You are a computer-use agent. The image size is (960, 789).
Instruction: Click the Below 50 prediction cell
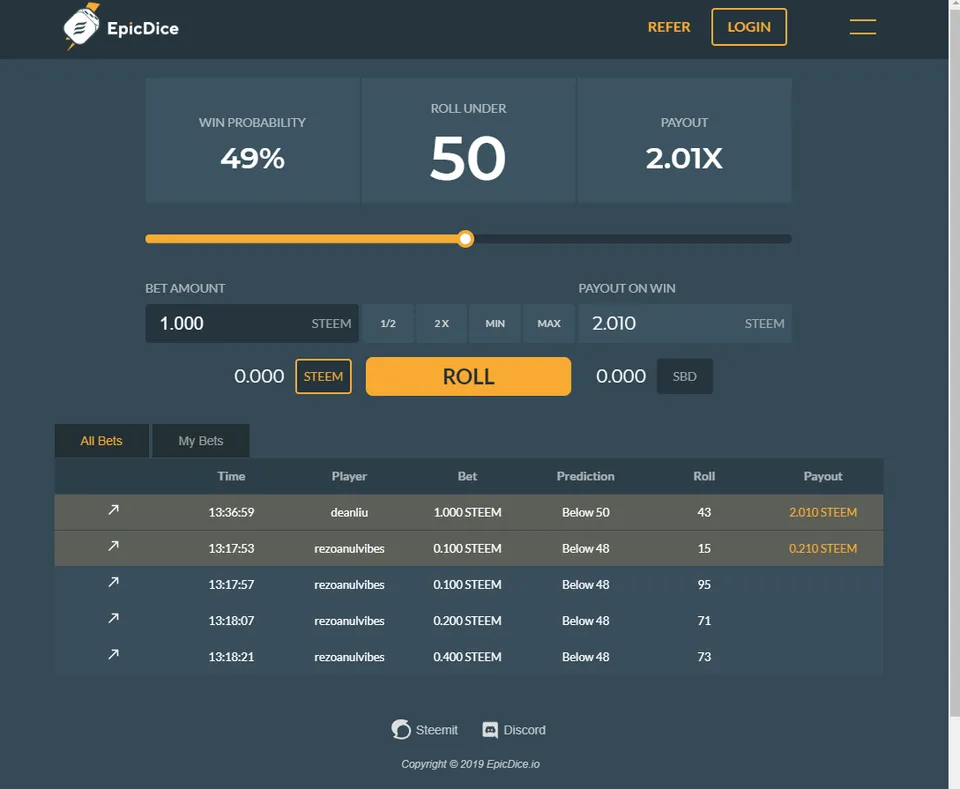point(586,512)
